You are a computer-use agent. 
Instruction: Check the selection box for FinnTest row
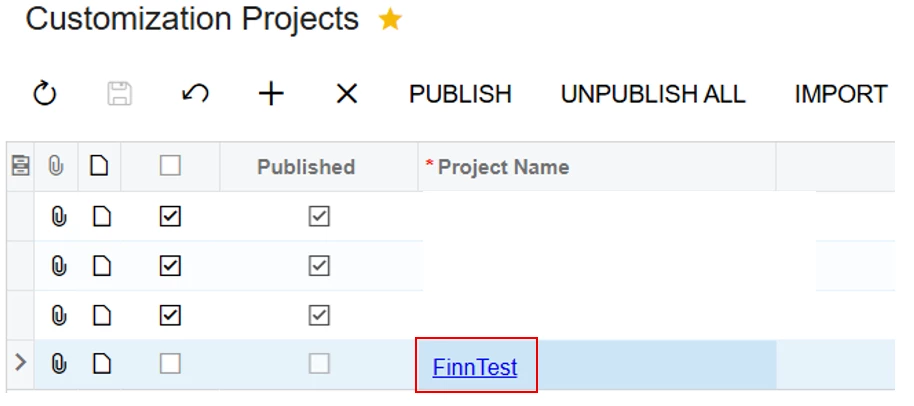coord(170,366)
